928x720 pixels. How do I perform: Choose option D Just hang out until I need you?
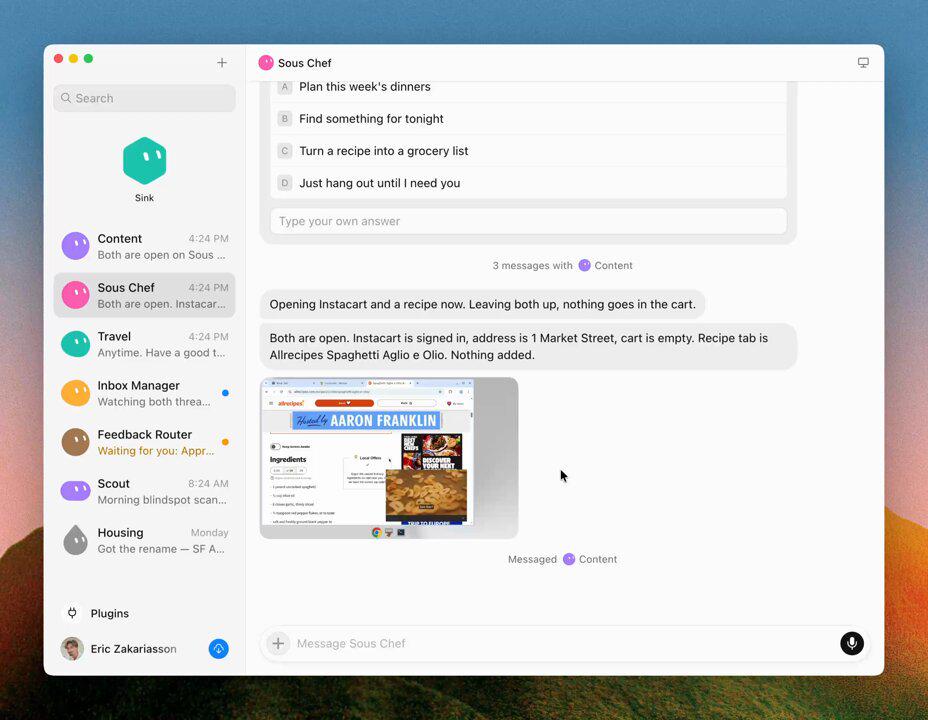click(x=529, y=183)
